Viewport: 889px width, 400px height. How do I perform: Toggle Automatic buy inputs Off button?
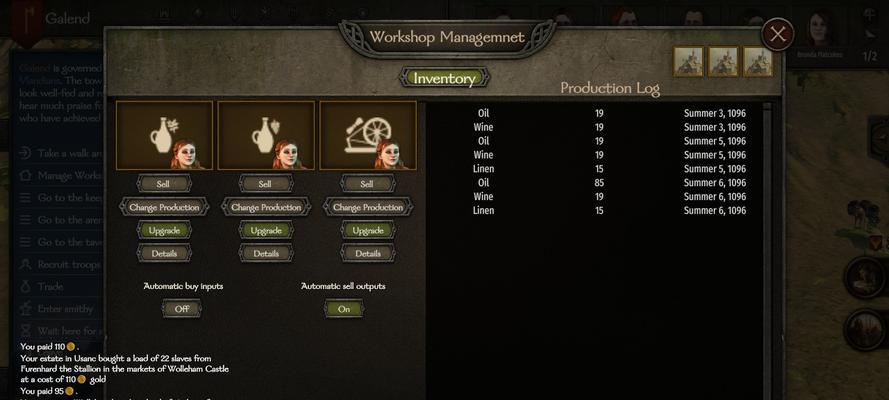point(181,309)
